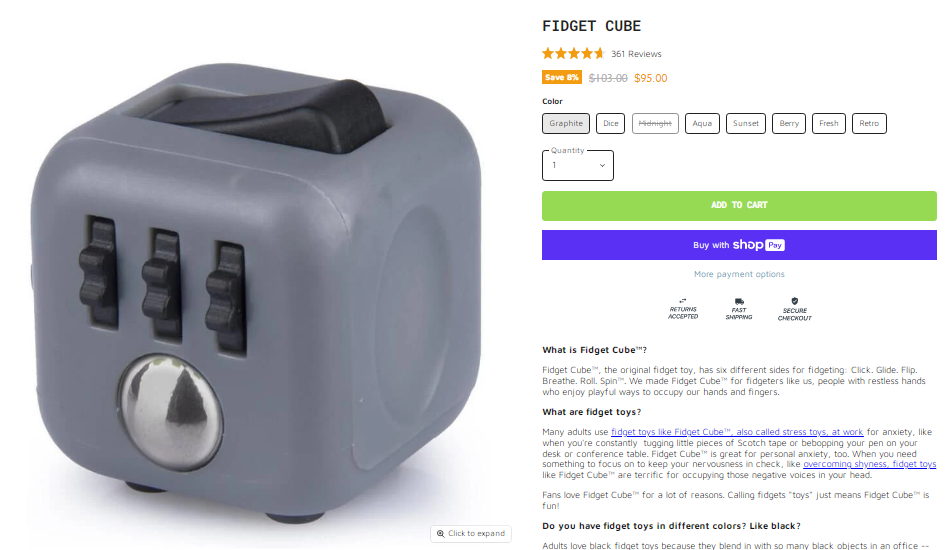The height and width of the screenshot is (550, 947).
Task: Click the magnifier icon on Click to expand
Action: (x=440, y=534)
